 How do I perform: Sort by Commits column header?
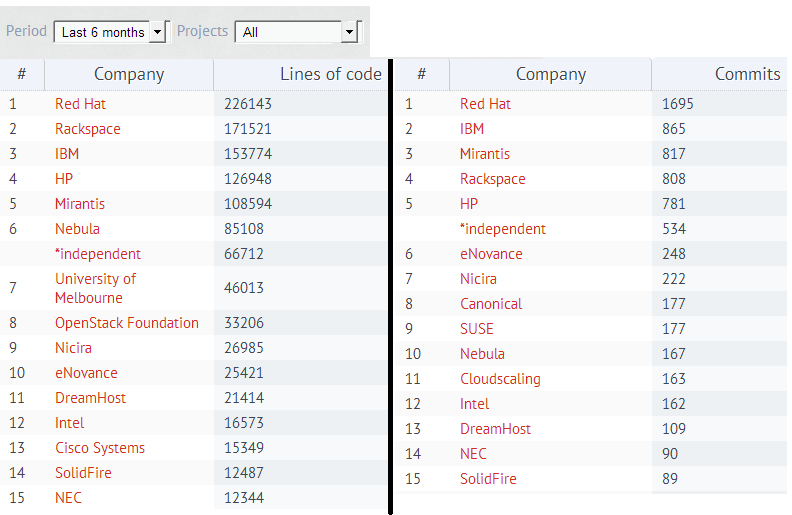click(x=748, y=74)
